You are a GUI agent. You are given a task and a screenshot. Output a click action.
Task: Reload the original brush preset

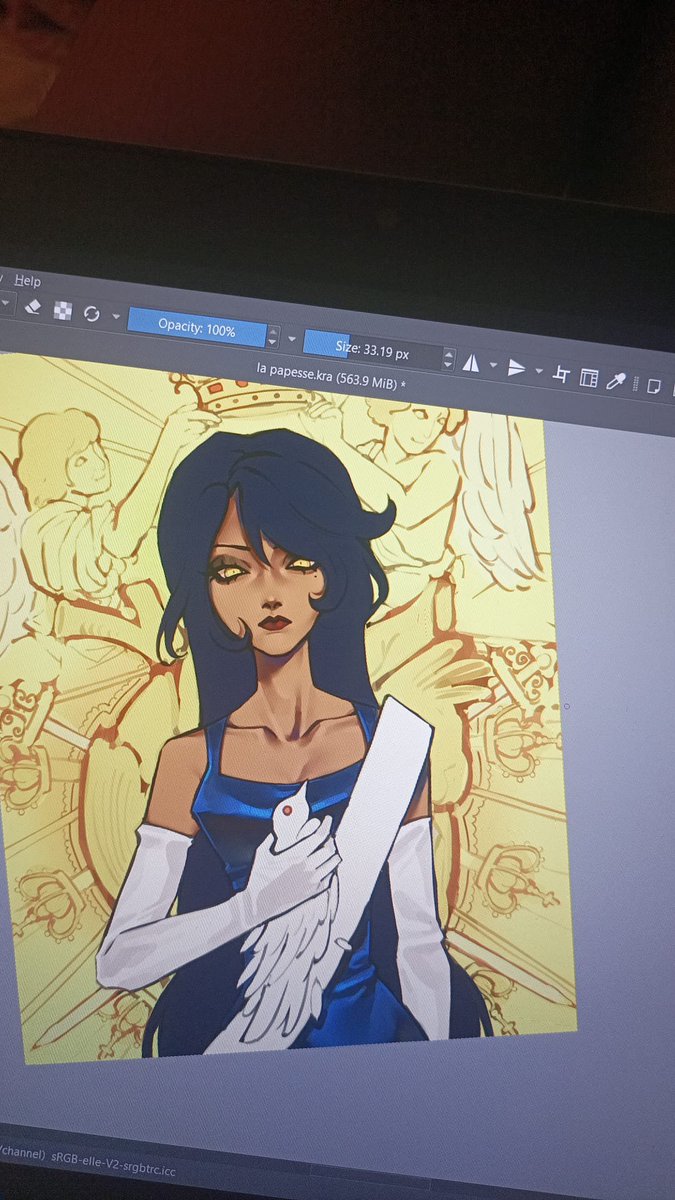pos(91,314)
